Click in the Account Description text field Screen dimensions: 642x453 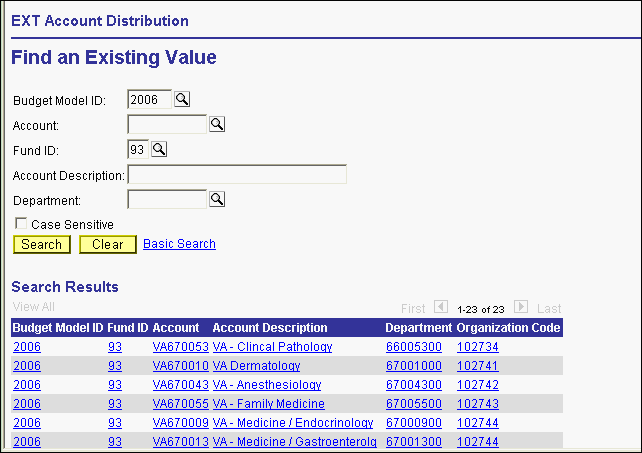[237, 175]
